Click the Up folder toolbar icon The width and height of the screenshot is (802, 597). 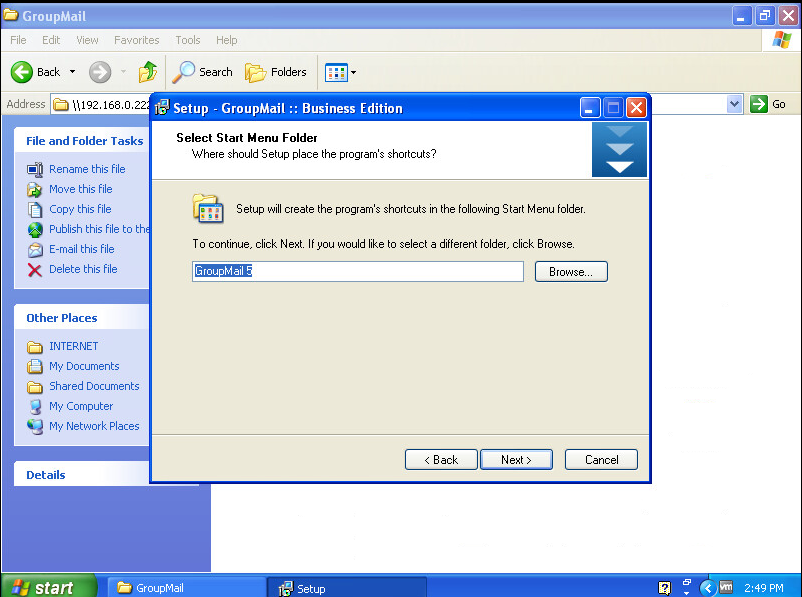point(148,72)
